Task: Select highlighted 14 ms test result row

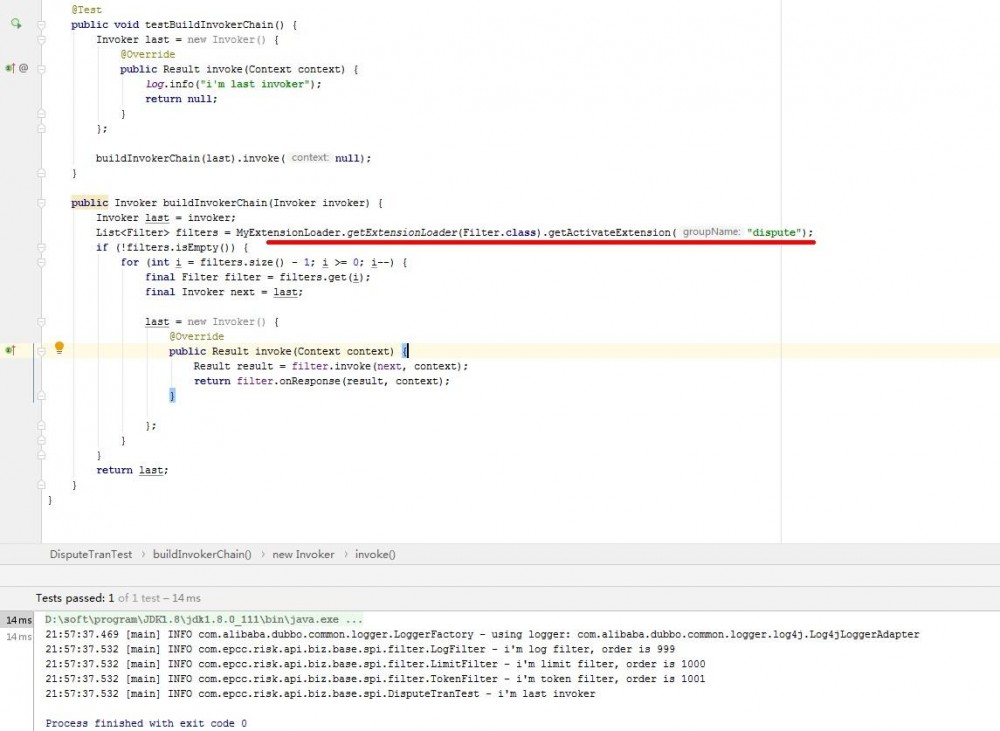Action: (x=19, y=620)
